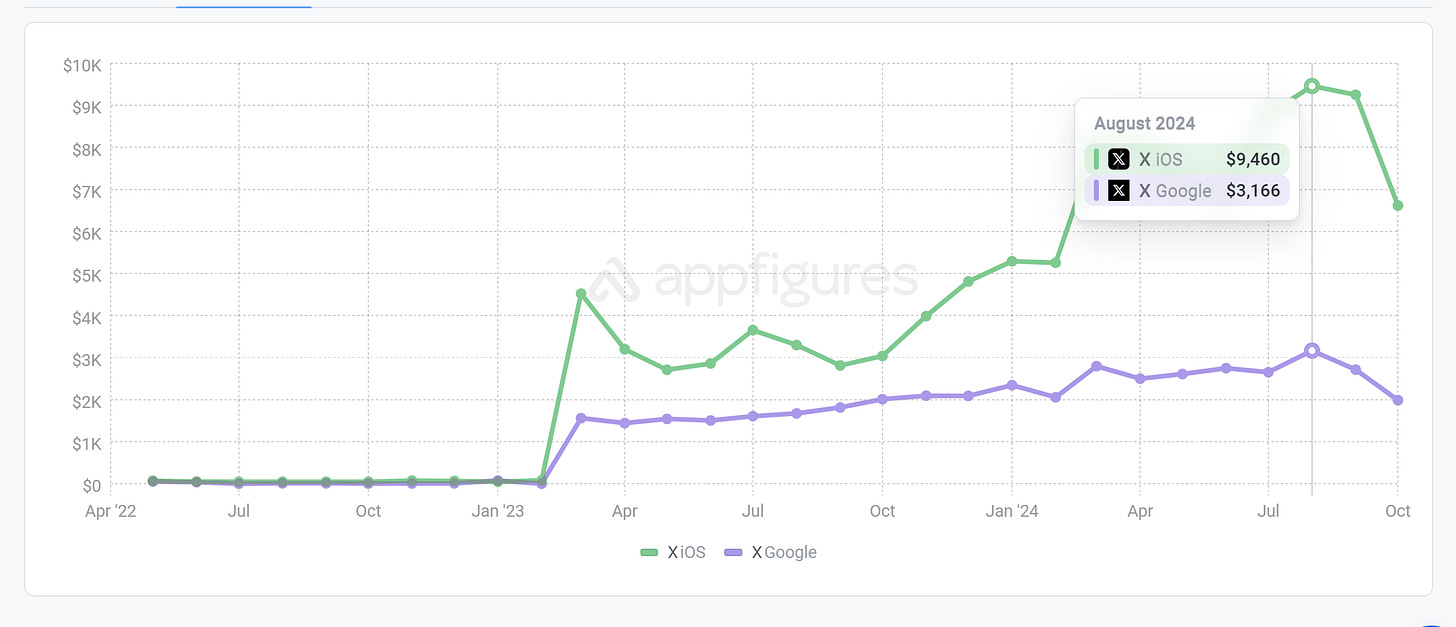
Task: Click the $5K y-axis label
Action: coord(85,274)
